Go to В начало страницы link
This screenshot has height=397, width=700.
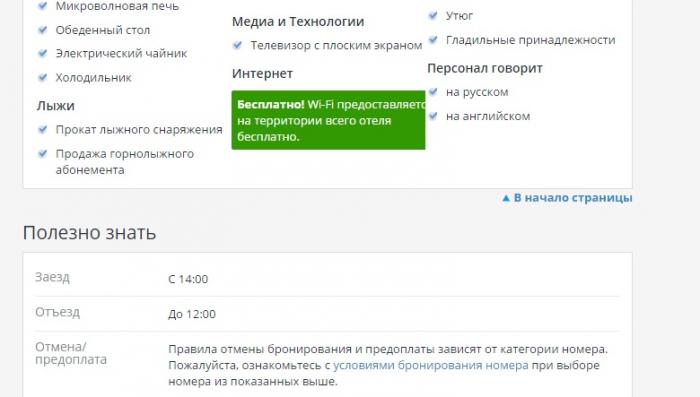tap(573, 198)
